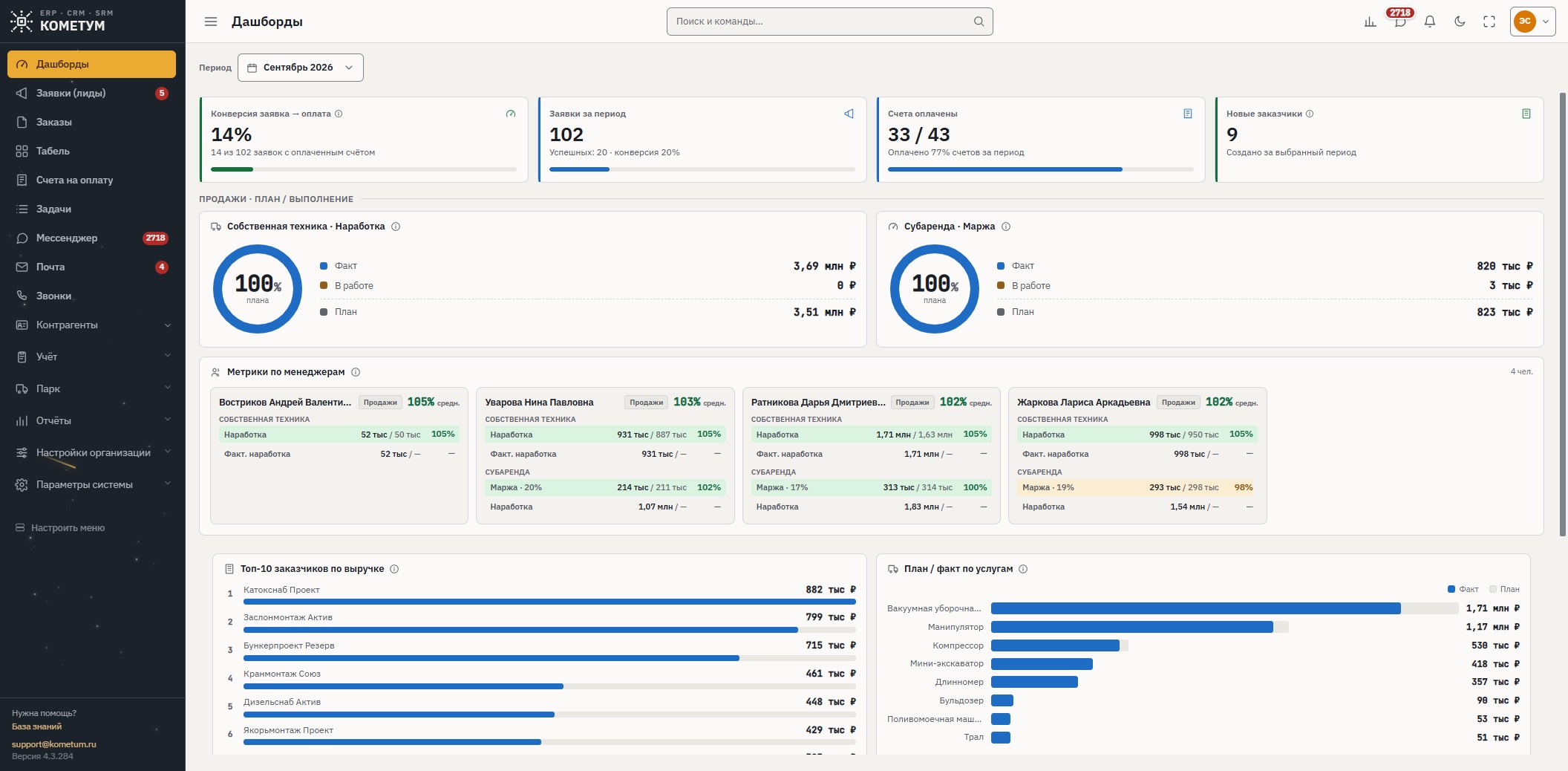Collapse sidebar with hamburger menu icon
Viewport: 1568px width, 771px height.
pyautogui.click(x=211, y=22)
